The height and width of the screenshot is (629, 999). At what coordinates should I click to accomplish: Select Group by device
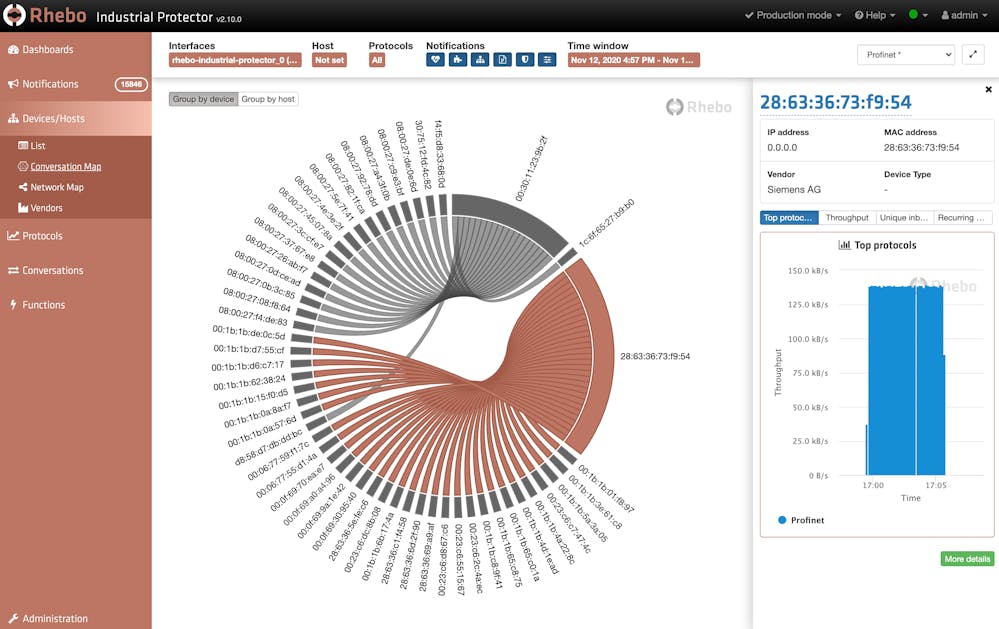coord(203,99)
